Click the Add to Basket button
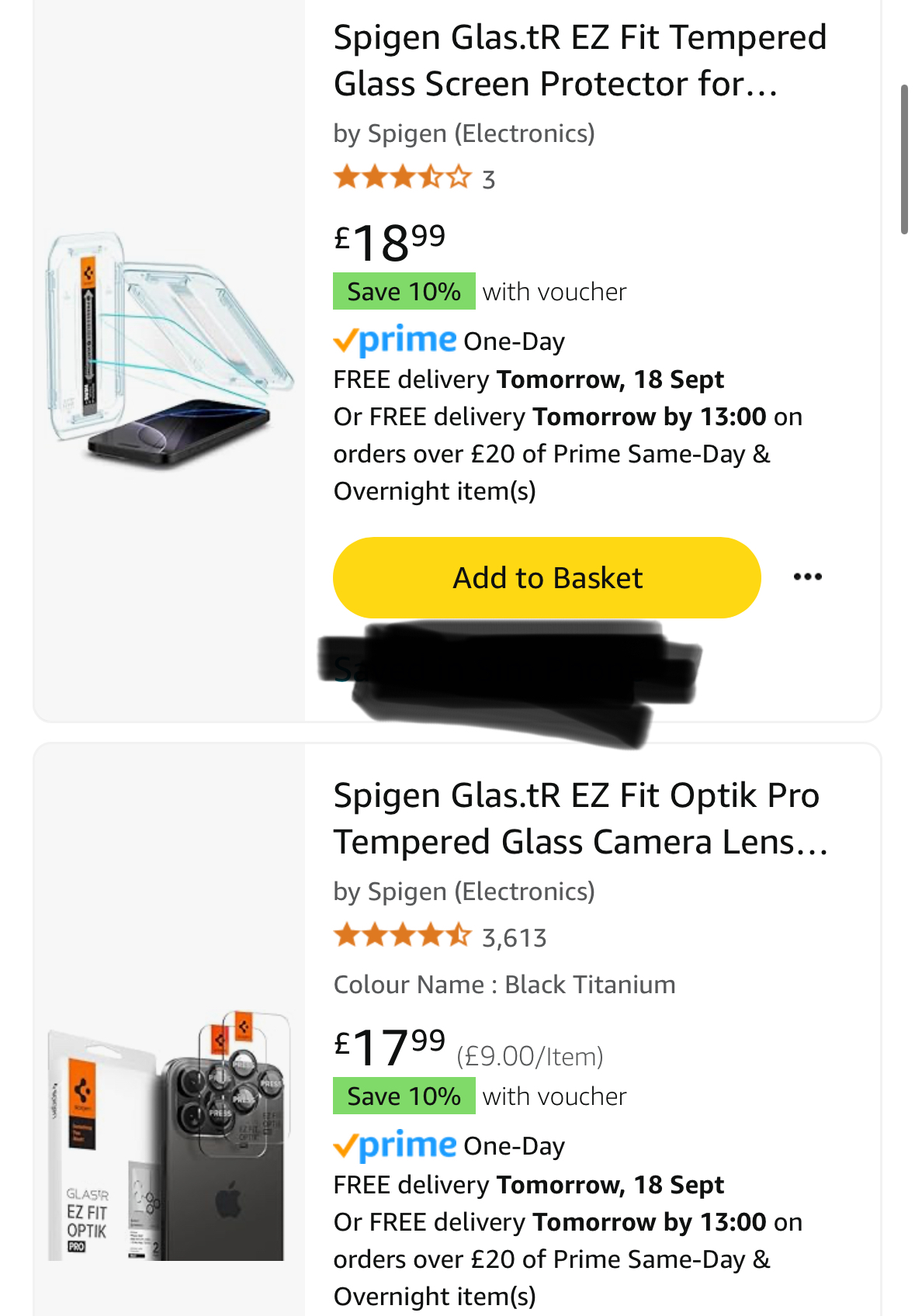The width and height of the screenshot is (915, 1316). click(546, 578)
